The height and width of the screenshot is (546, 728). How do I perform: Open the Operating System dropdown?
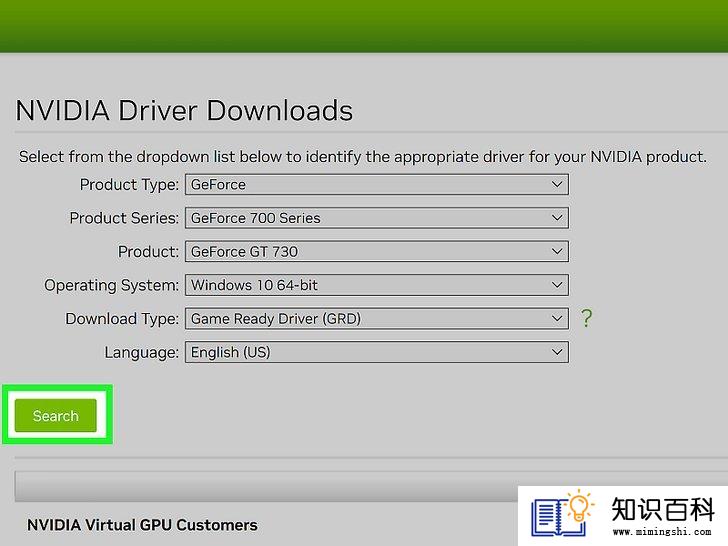377,285
